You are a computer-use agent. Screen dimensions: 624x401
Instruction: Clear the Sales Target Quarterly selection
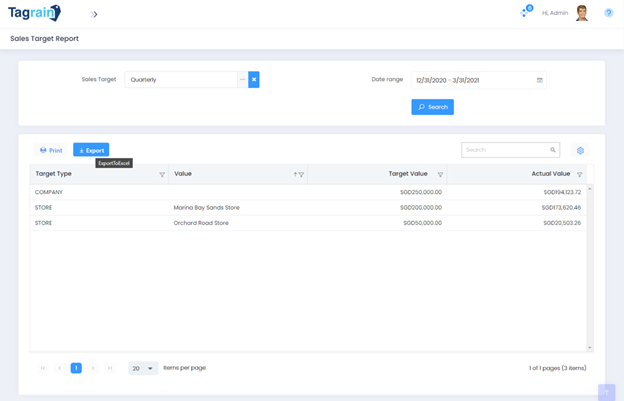click(254, 79)
